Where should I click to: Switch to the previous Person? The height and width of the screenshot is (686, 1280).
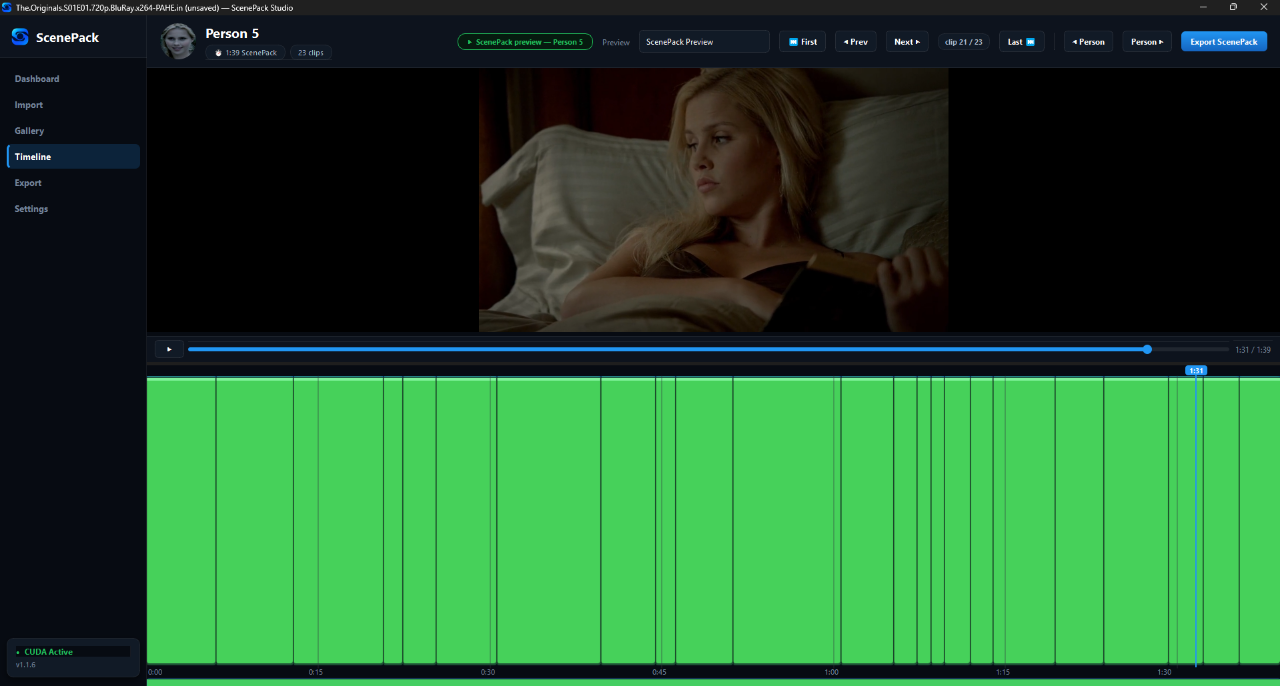[x=1089, y=42]
